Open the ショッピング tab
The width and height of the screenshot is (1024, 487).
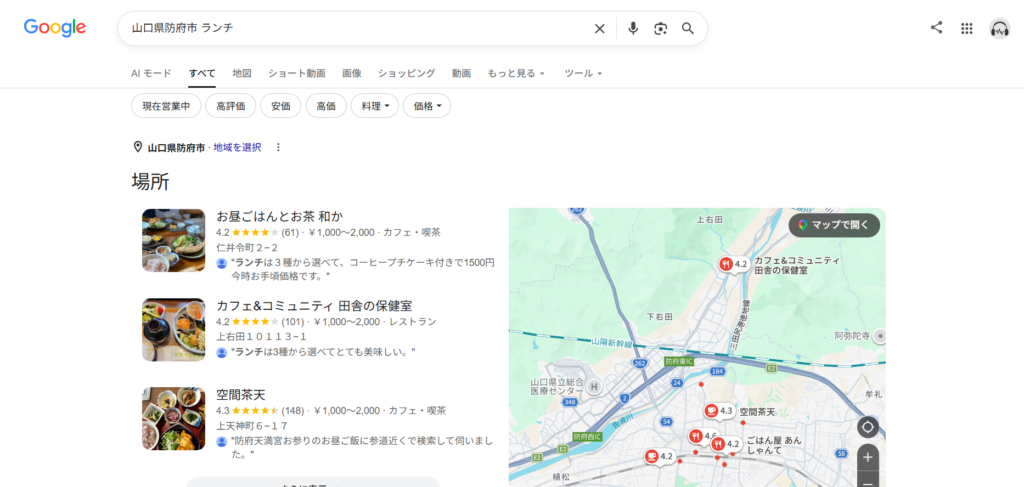click(406, 73)
